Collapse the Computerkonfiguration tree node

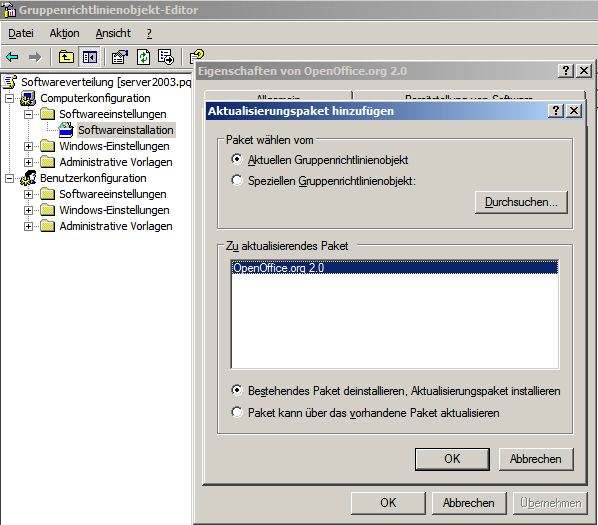coord(9,98)
